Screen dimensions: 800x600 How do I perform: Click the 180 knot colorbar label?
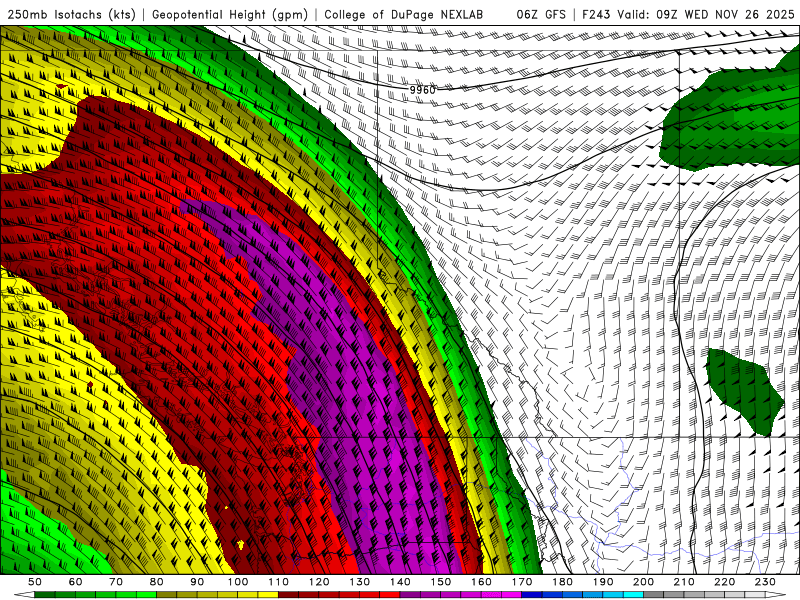(x=562, y=582)
